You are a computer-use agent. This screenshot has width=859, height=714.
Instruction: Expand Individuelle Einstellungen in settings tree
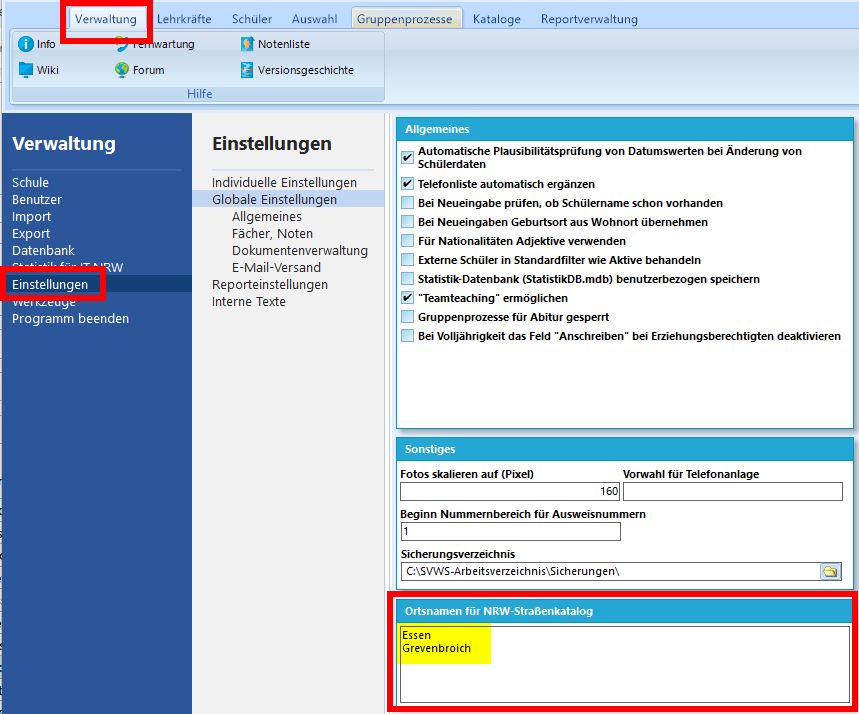click(x=284, y=183)
